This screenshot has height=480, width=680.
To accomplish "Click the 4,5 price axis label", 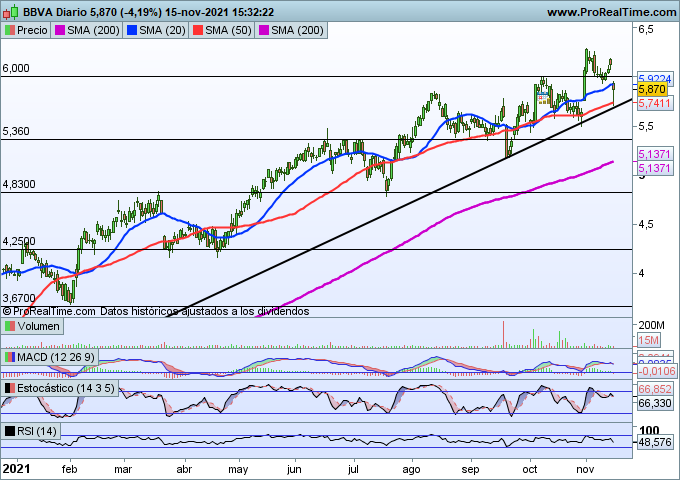I will click(645, 225).
